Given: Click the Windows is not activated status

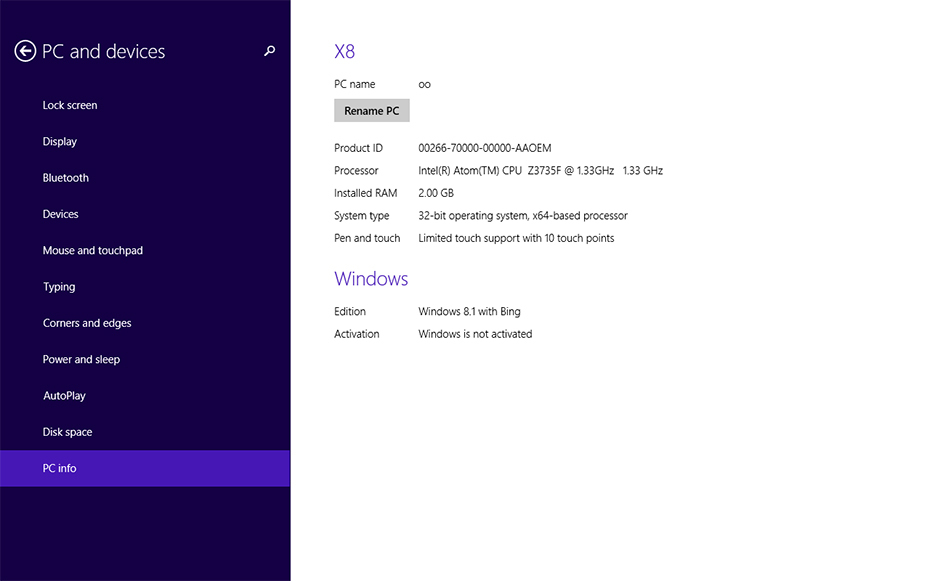Looking at the screenshot, I should tap(475, 334).
